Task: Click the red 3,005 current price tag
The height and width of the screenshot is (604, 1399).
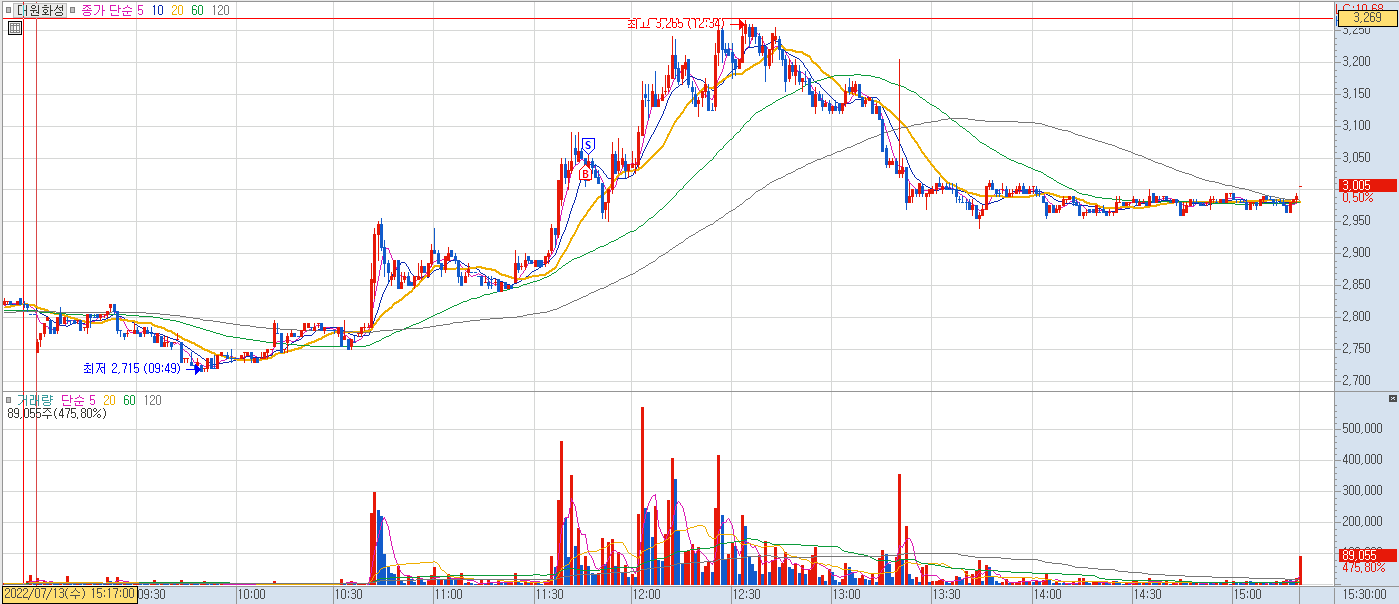Action: pos(1366,185)
